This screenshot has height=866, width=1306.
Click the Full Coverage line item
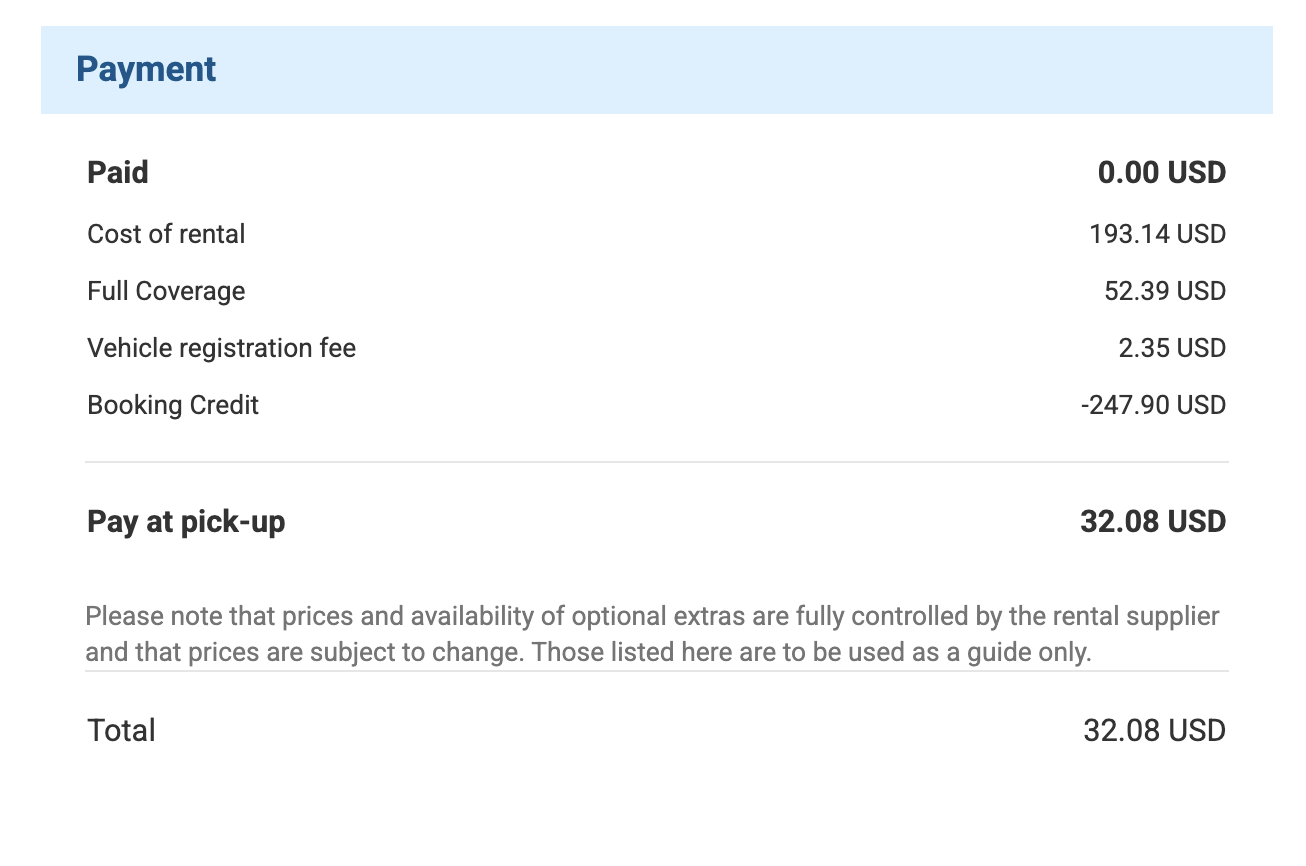pos(166,291)
